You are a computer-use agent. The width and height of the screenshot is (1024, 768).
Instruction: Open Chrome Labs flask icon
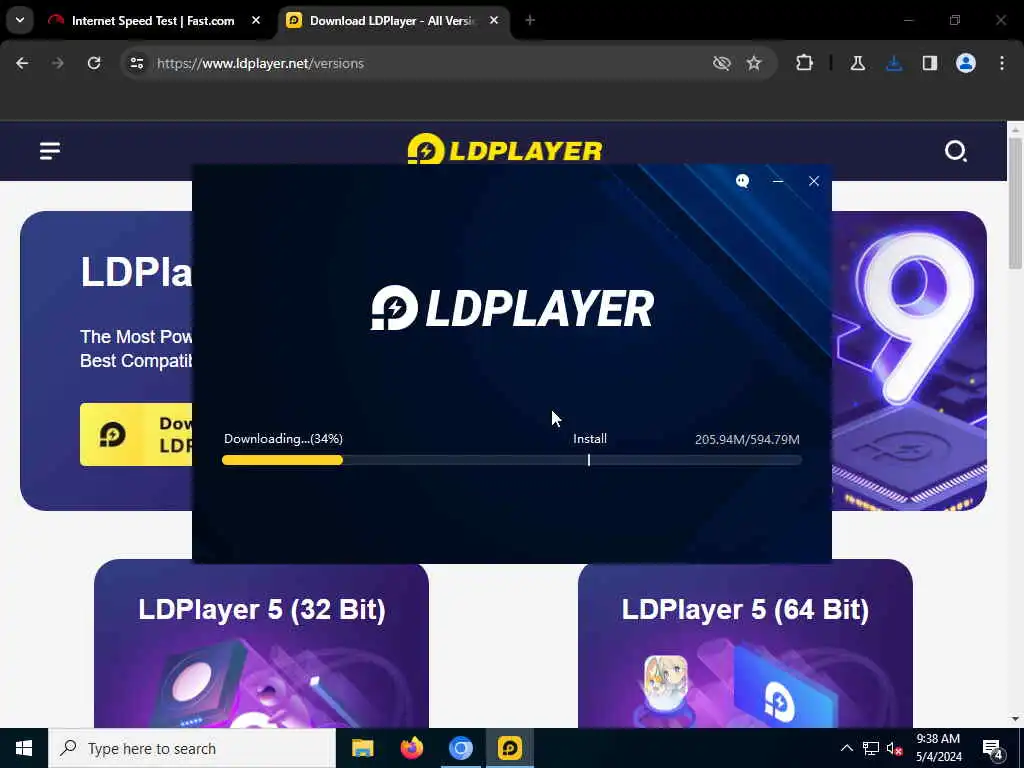click(857, 63)
